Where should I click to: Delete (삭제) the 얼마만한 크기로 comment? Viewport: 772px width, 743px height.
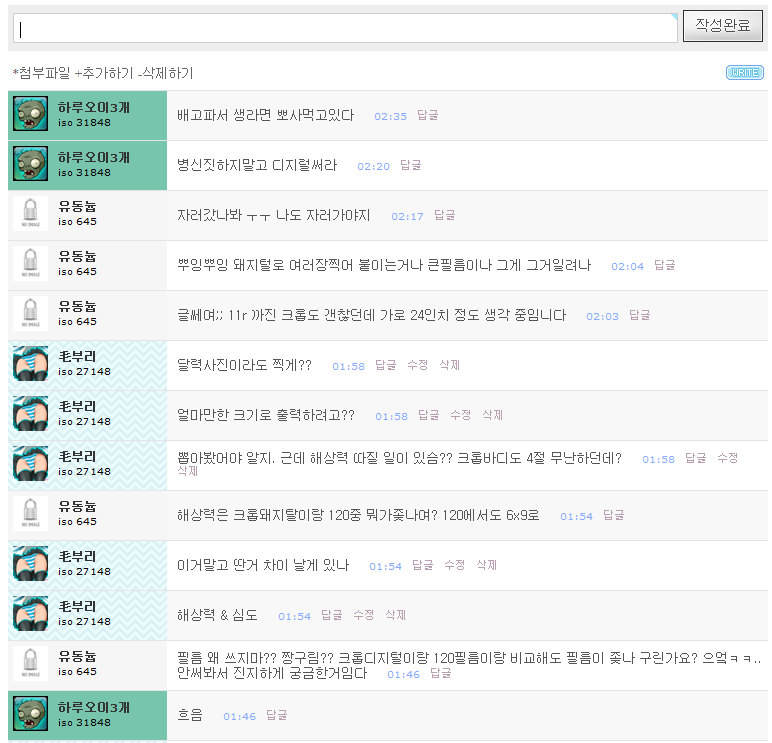(x=492, y=416)
